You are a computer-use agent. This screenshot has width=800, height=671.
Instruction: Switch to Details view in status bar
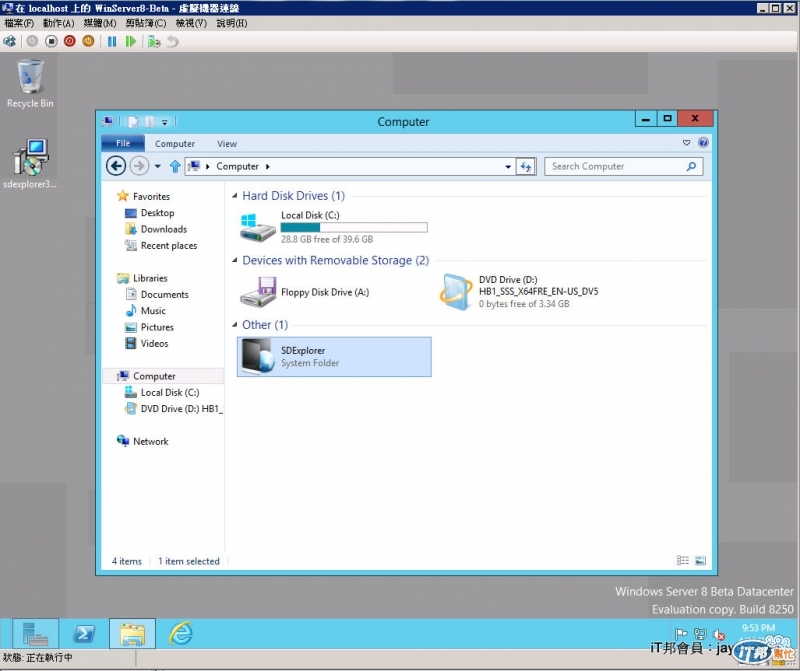click(683, 560)
